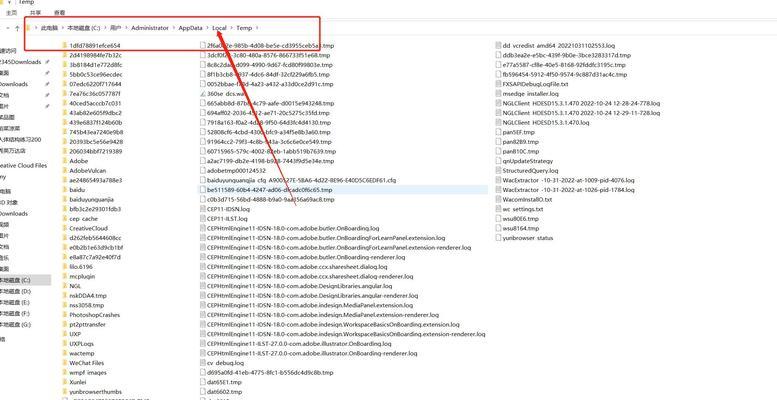Click the file icon of FXSAPIDebugLogFile.txt
The width and height of the screenshot is (777, 400).
(499, 84)
